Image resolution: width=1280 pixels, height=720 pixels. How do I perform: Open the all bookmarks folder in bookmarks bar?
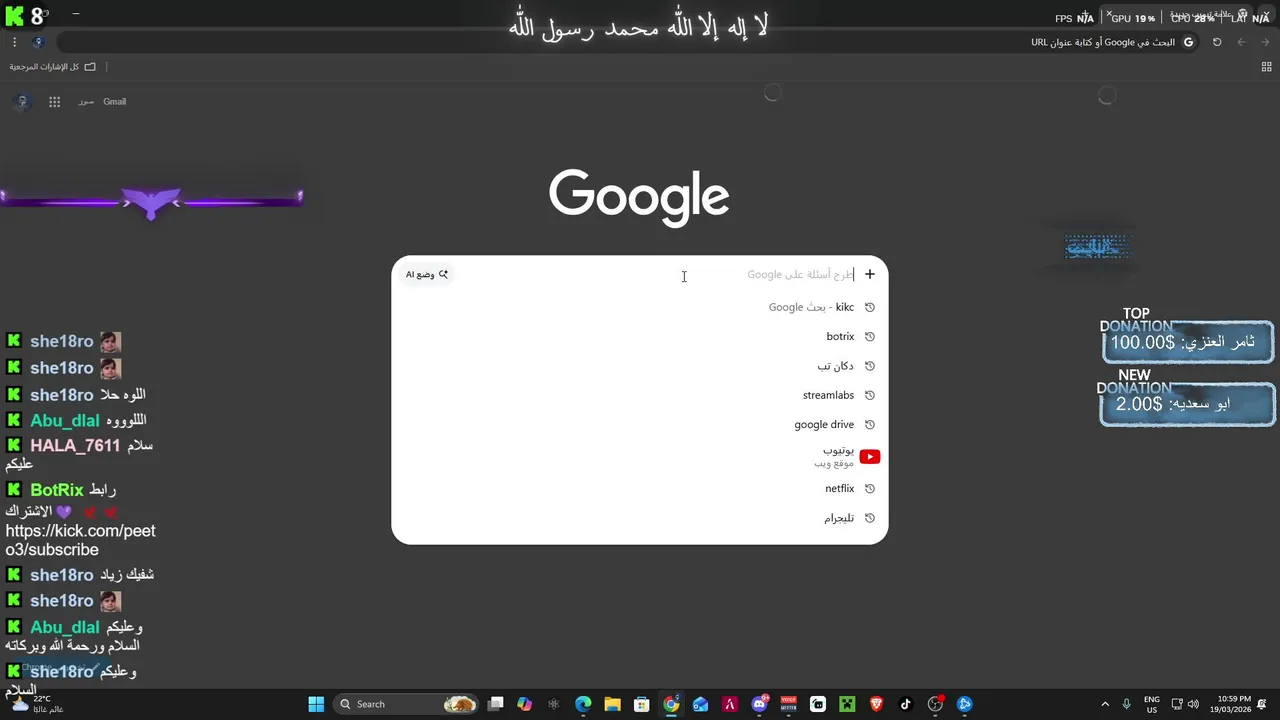pyautogui.click(x=53, y=67)
